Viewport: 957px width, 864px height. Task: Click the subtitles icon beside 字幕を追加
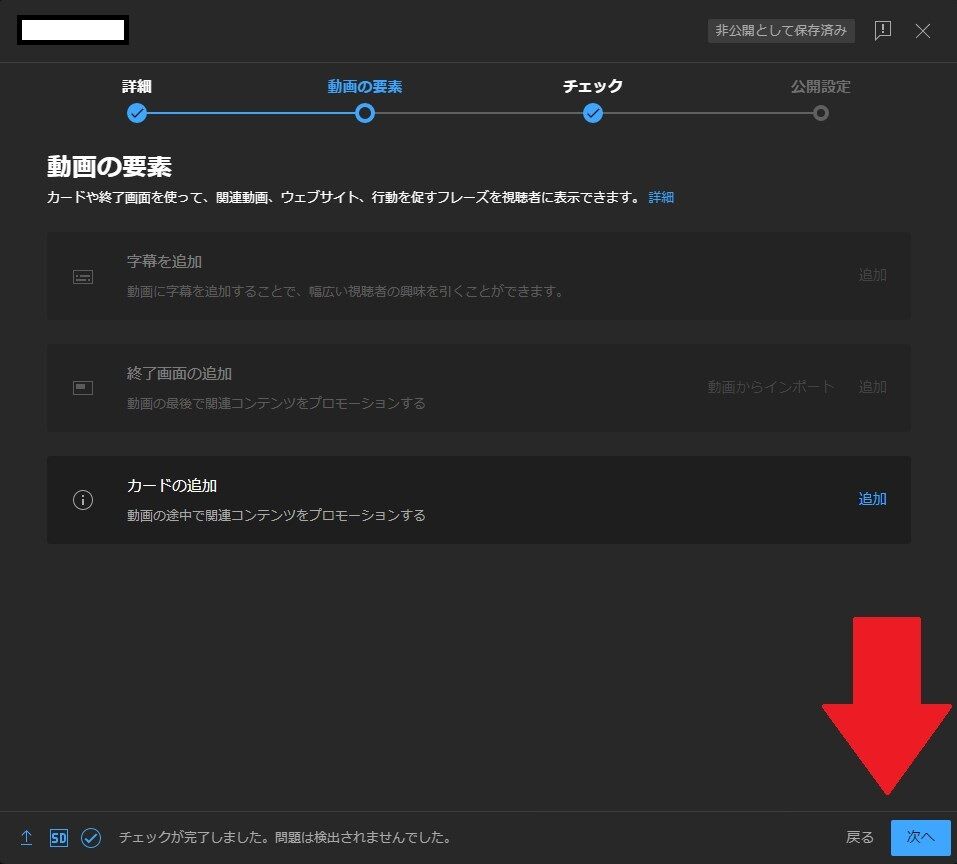pyautogui.click(x=83, y=277)
